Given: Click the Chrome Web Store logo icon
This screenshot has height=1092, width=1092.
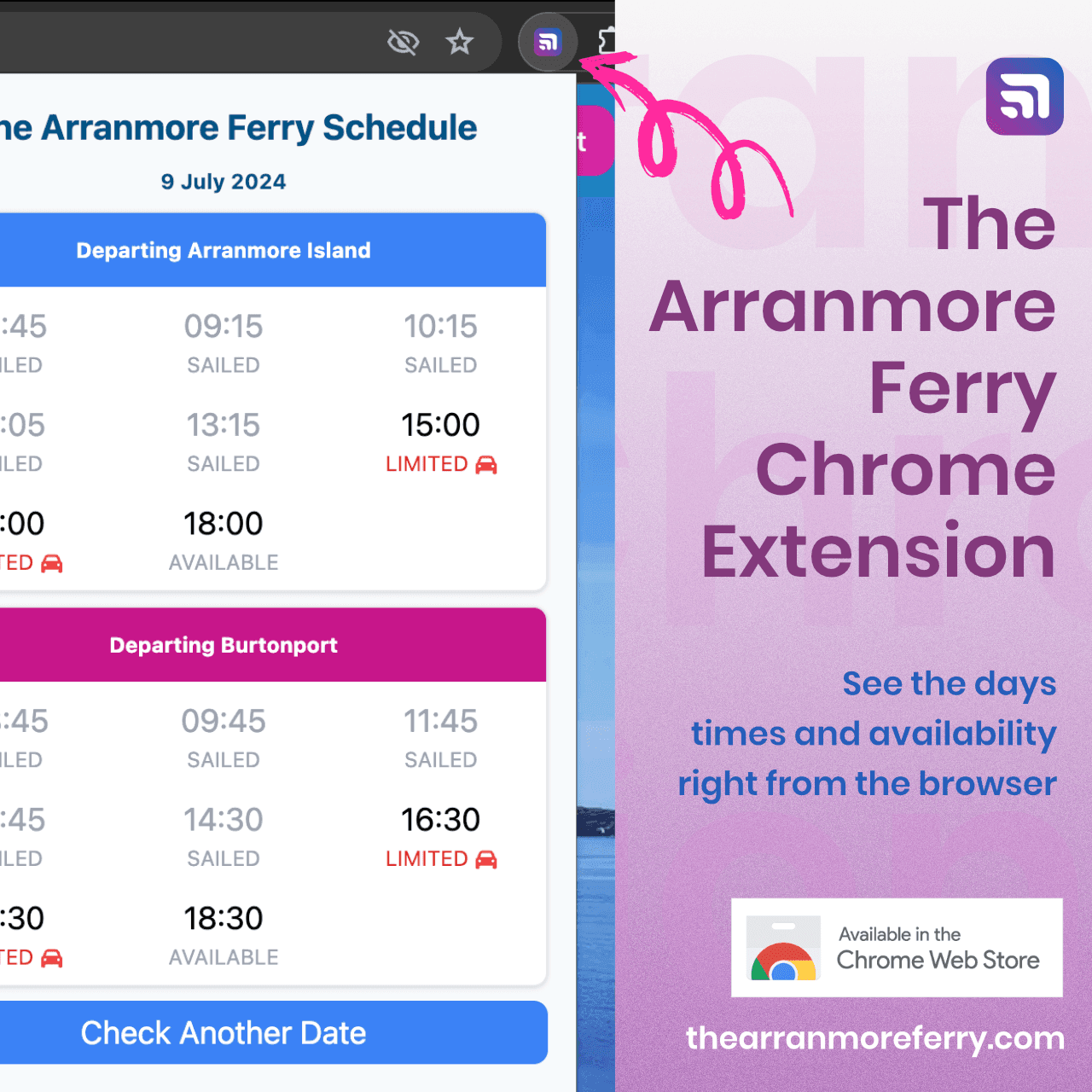Looking at the screenshot, I should pyautogui.click(x=782, y=949).
